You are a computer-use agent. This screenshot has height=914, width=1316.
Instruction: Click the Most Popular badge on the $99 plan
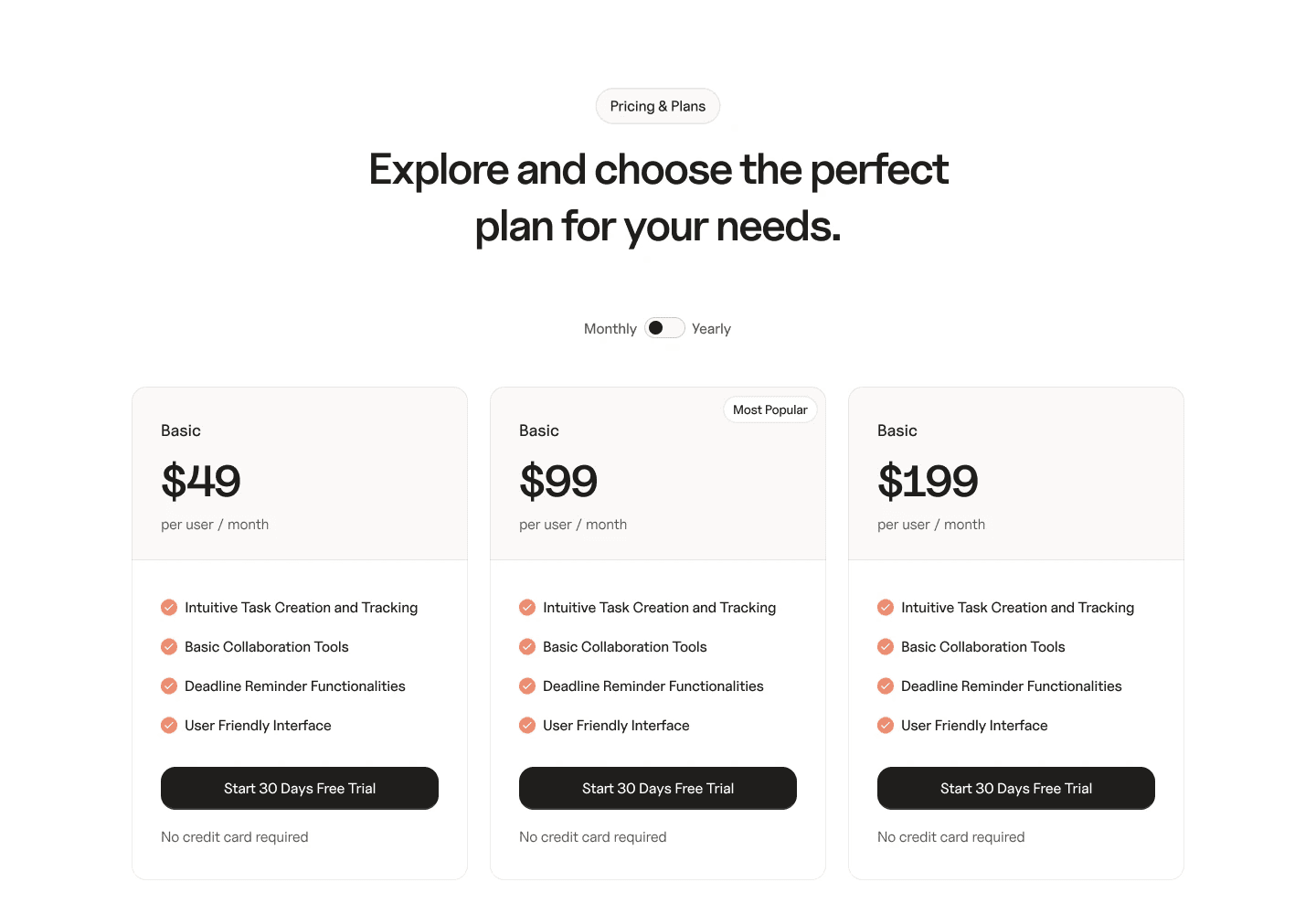point(769,409)
